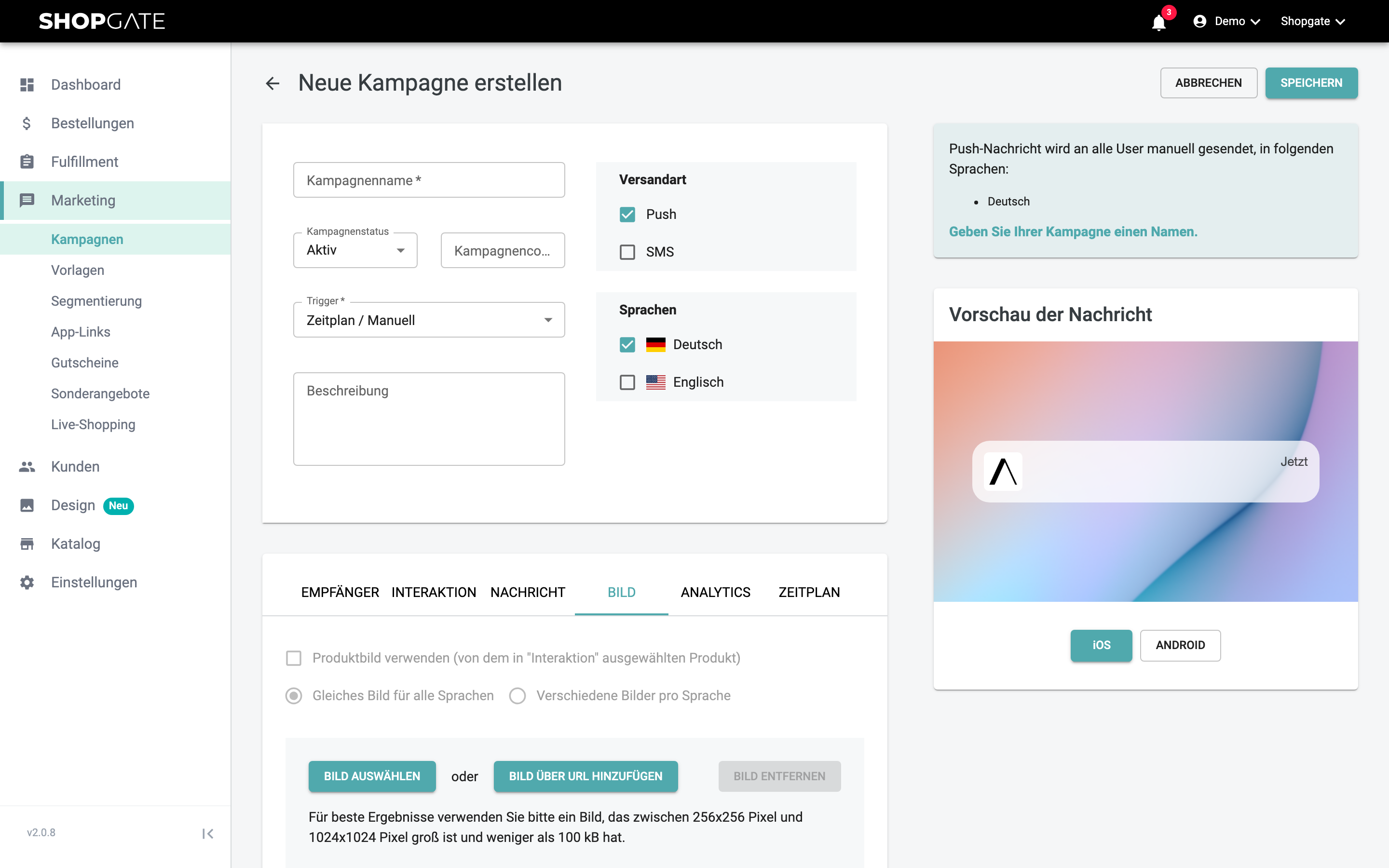Expand the Shopgate account menu
The width and height of the screenshot is (1389, 868).
click(1312, 21)
